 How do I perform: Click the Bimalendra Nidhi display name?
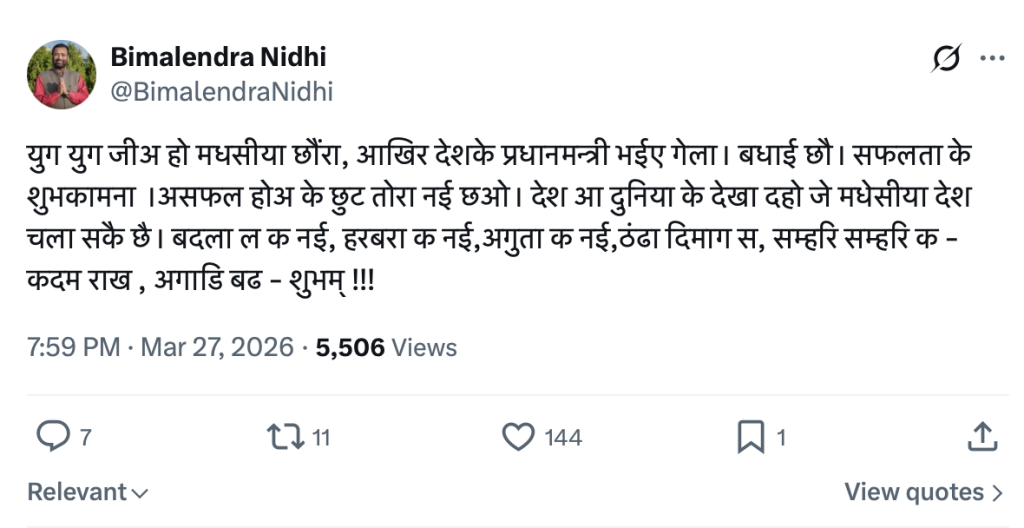coord(218,58)
